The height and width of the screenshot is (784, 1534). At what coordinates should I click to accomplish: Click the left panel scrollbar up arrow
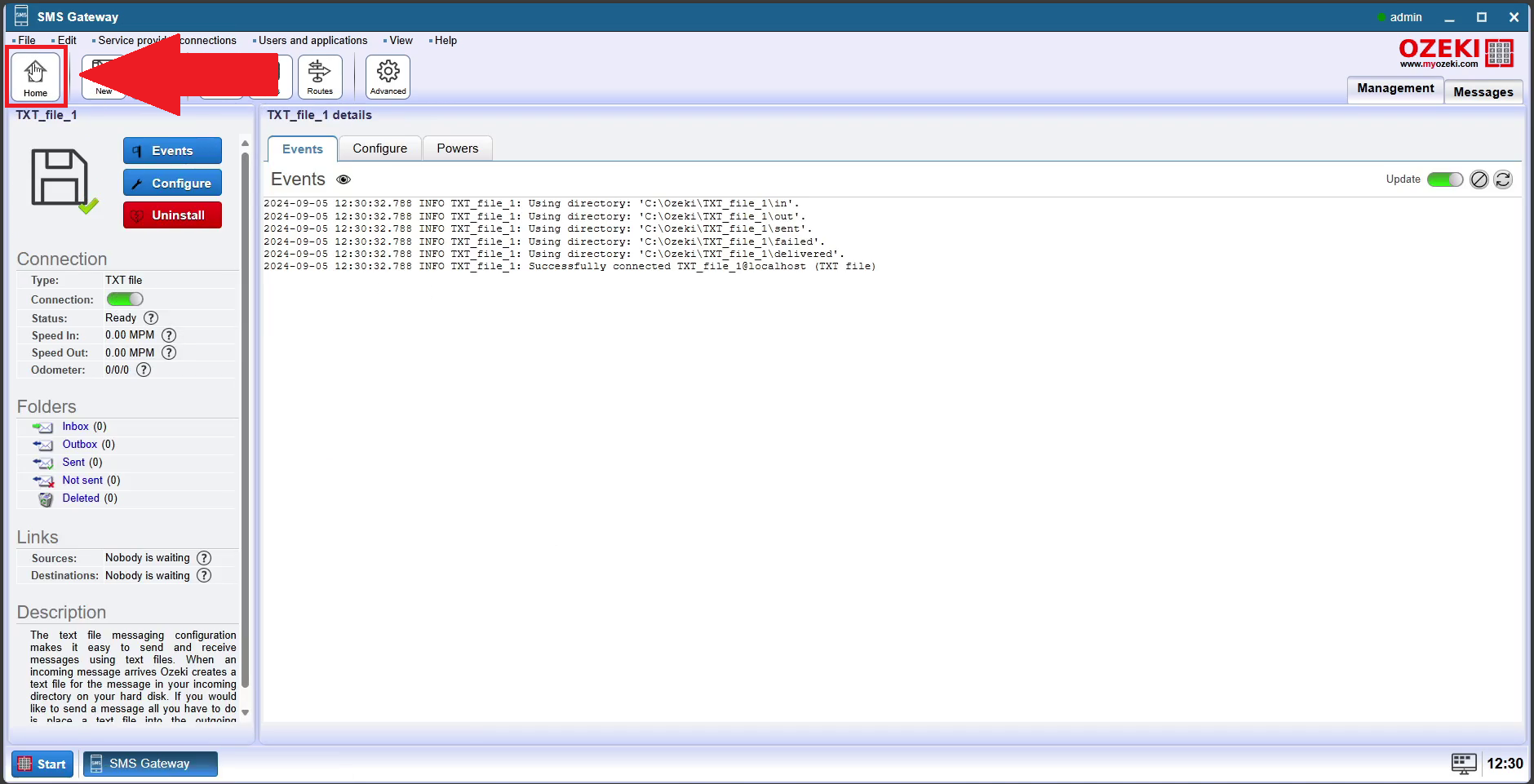(245, 144)
